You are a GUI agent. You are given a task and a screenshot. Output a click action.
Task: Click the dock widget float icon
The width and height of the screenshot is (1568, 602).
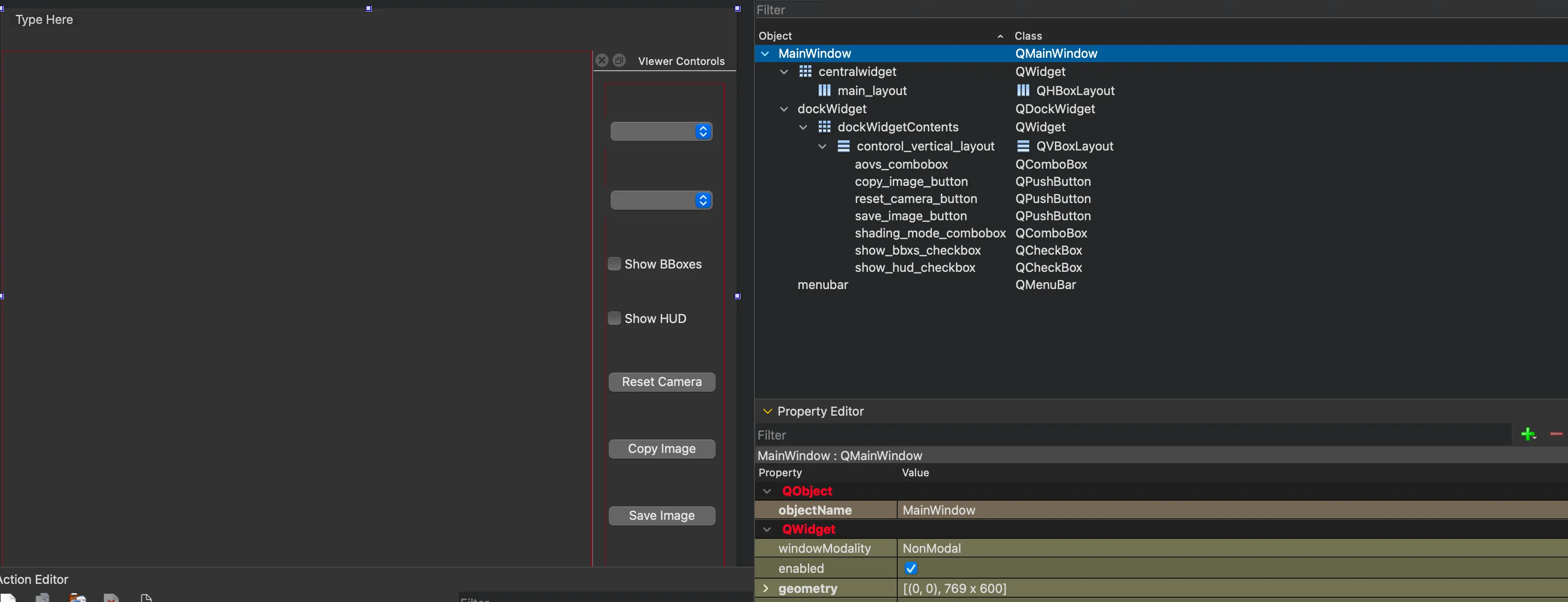[x=619, y=60]
